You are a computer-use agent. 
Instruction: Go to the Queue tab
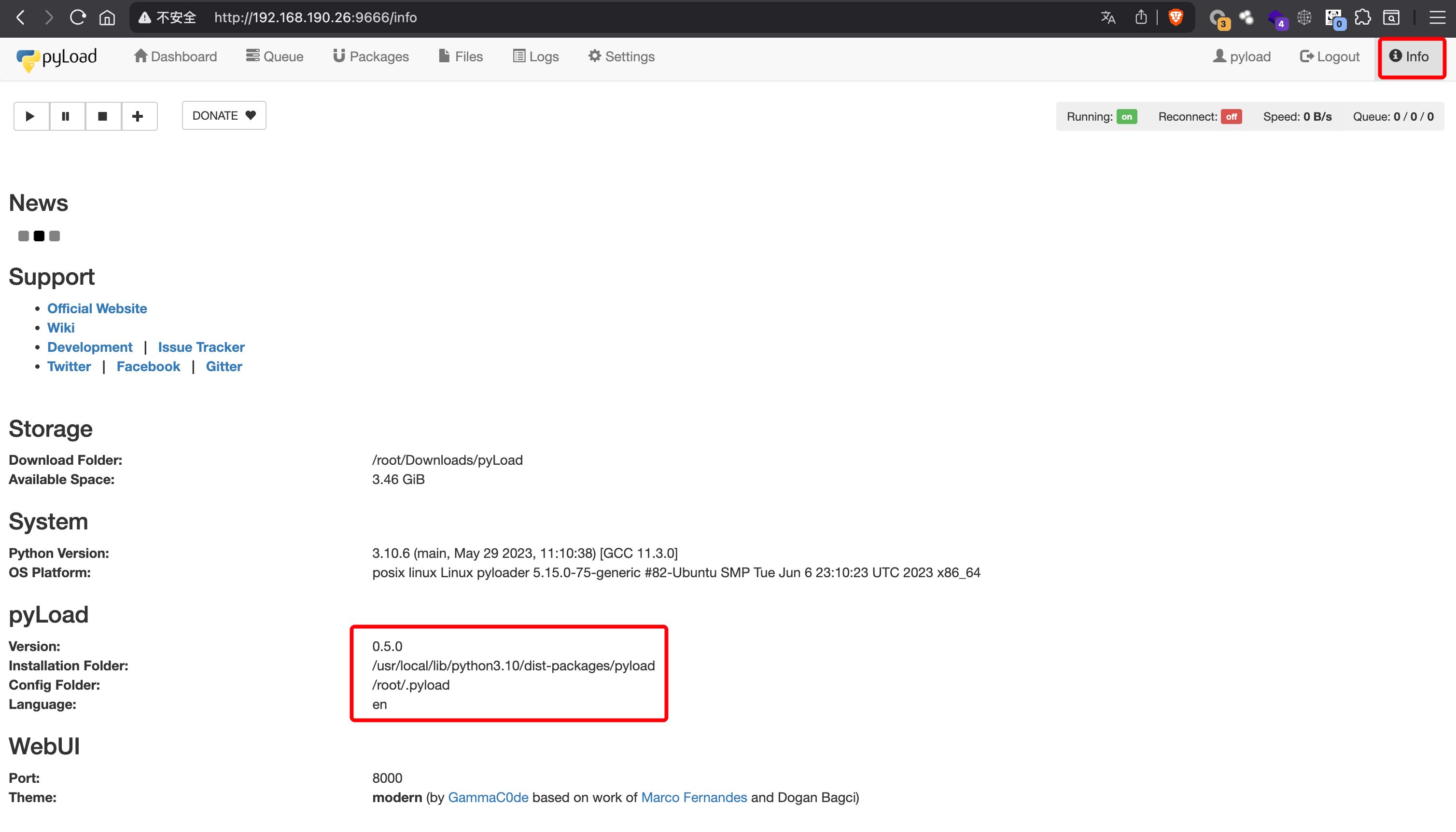point(275,56)
